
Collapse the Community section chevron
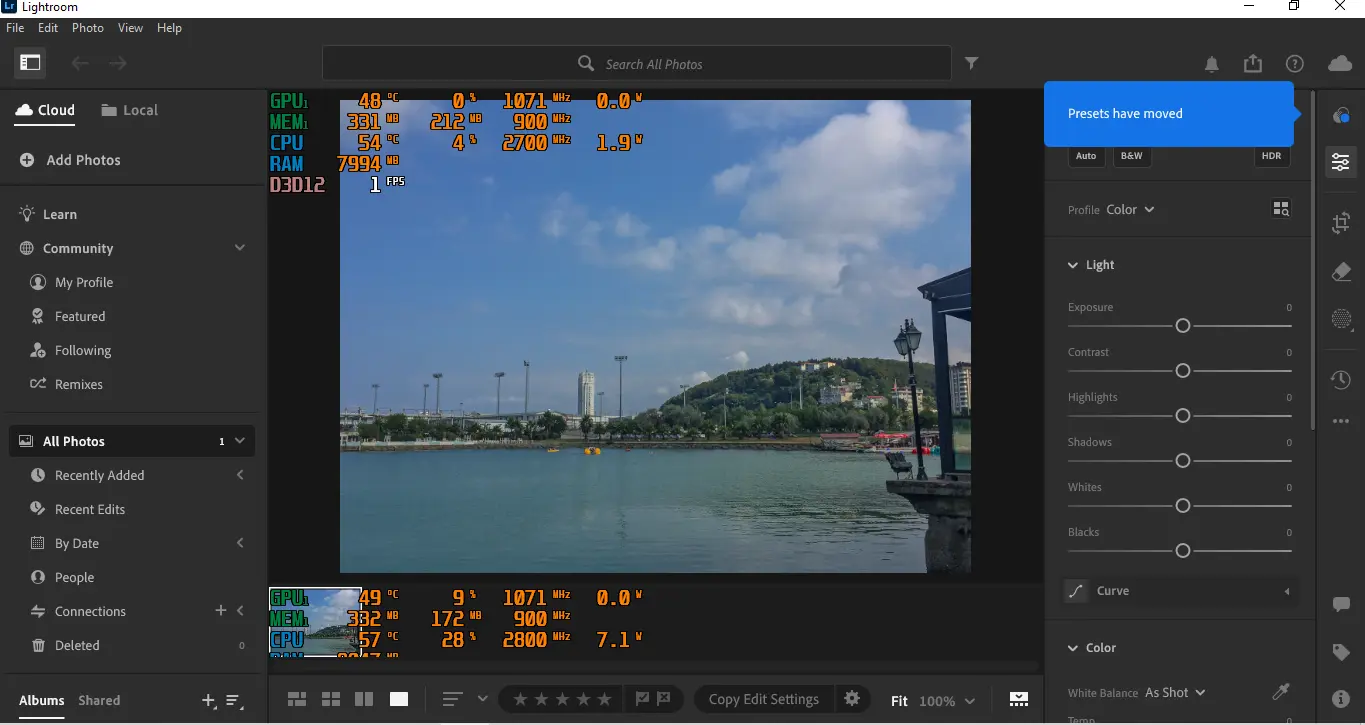click(x=240, y=248)
